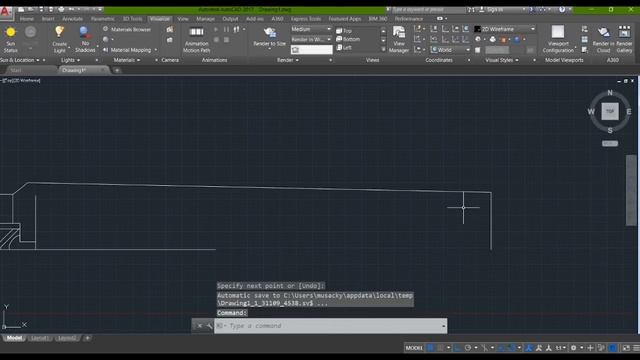Click the visual style opacity slider

(497, 50)
